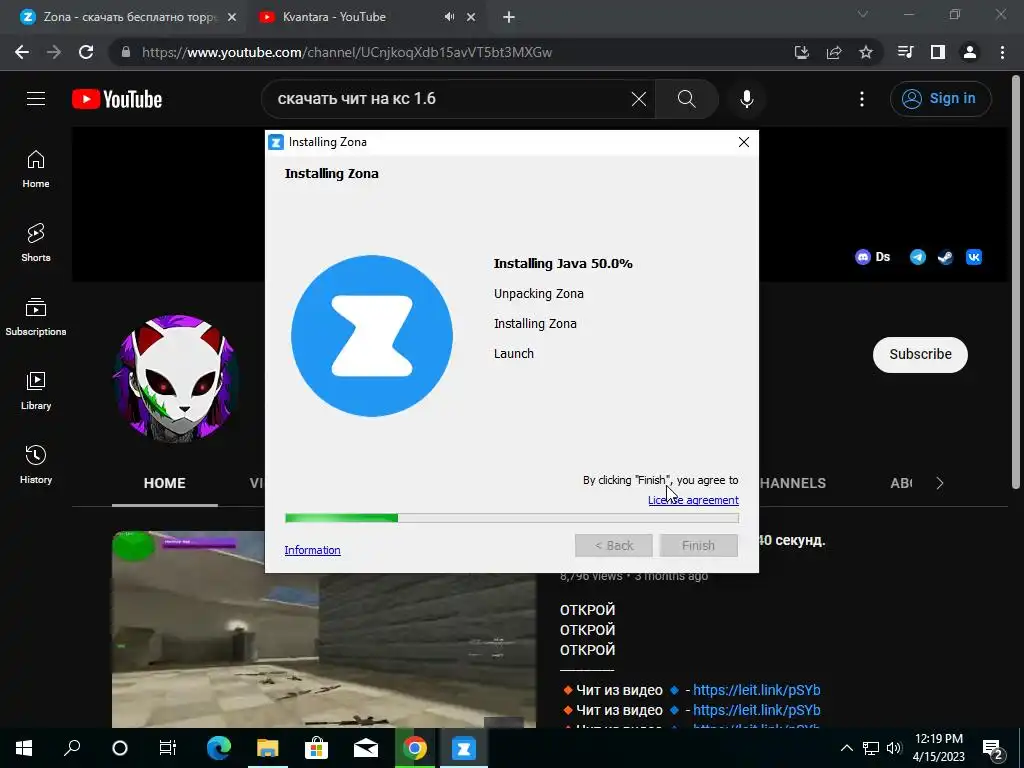Viewport: 1024px width, 768px height.
Task: Open Zona app from taskbar
Action: coord(464,748)
